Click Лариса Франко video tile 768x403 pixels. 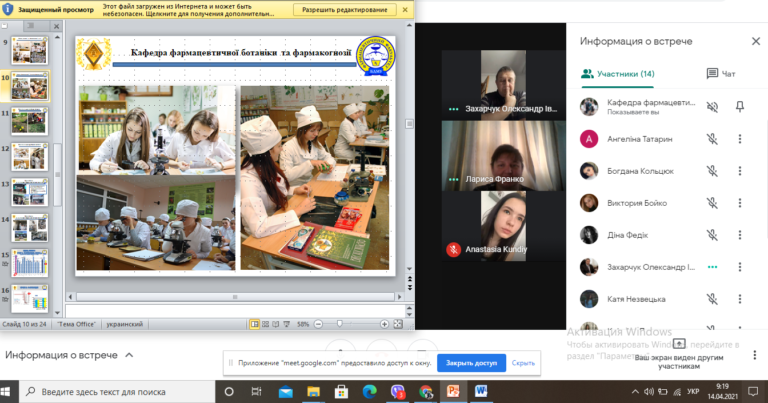(503, 156)
